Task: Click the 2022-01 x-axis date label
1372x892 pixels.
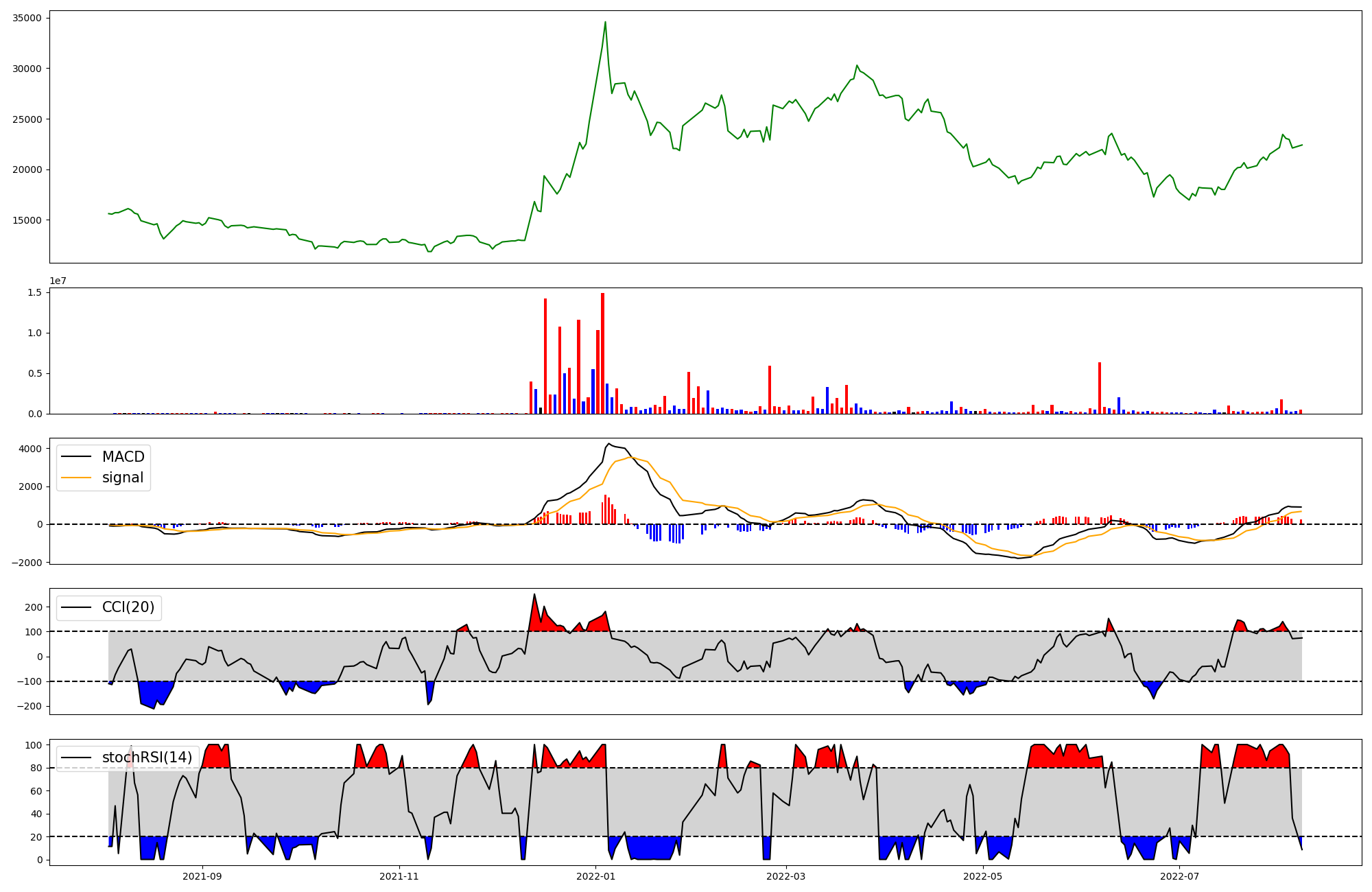Action: pyautogui.click(x=595, y=876)
